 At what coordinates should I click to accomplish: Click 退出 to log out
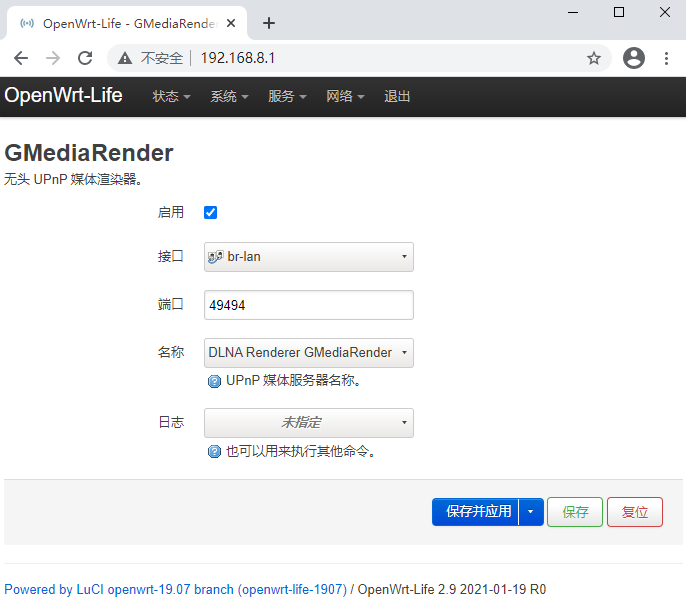coord(397,96)
